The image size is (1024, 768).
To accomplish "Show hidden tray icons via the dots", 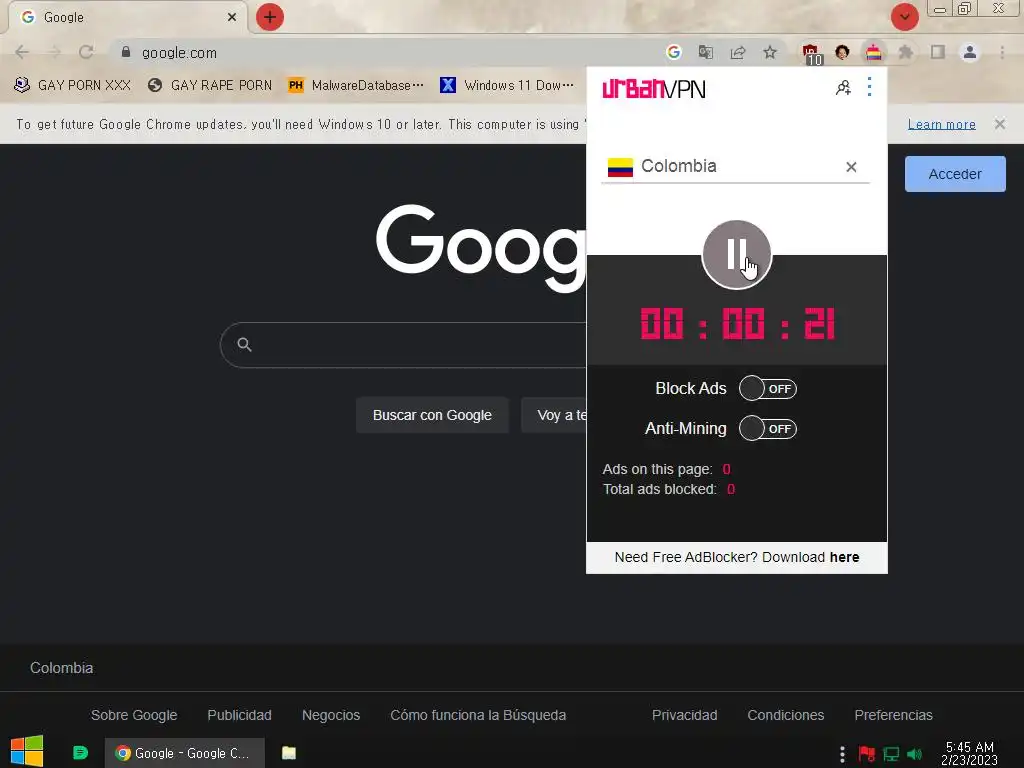I will tap(842, 754).
